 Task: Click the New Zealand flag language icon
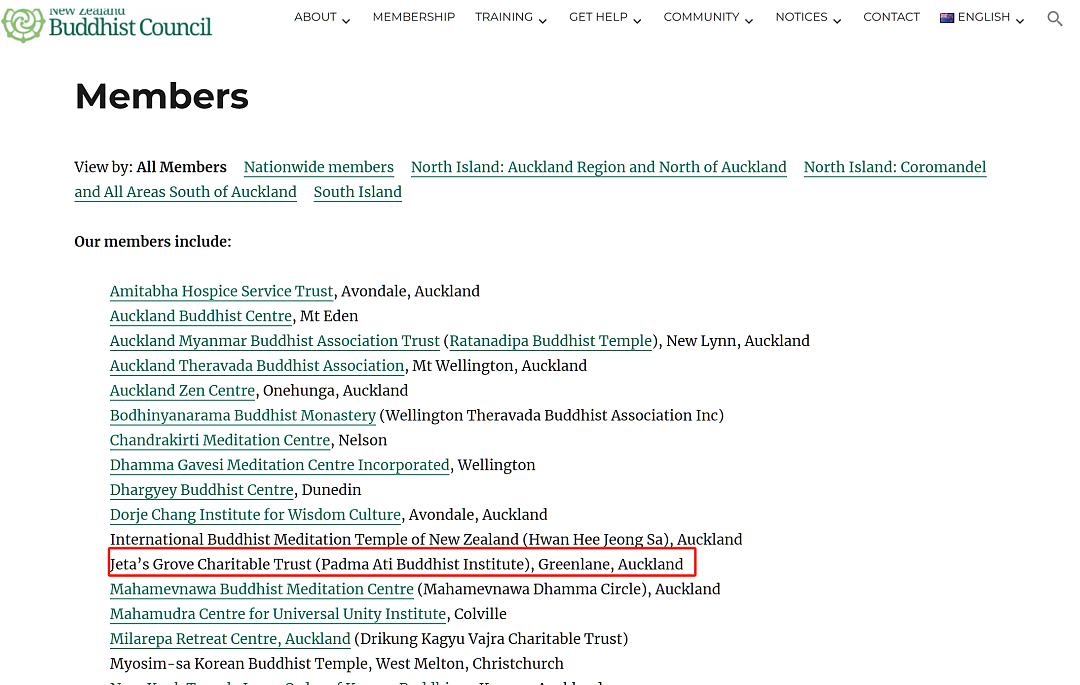coord(947,18)
